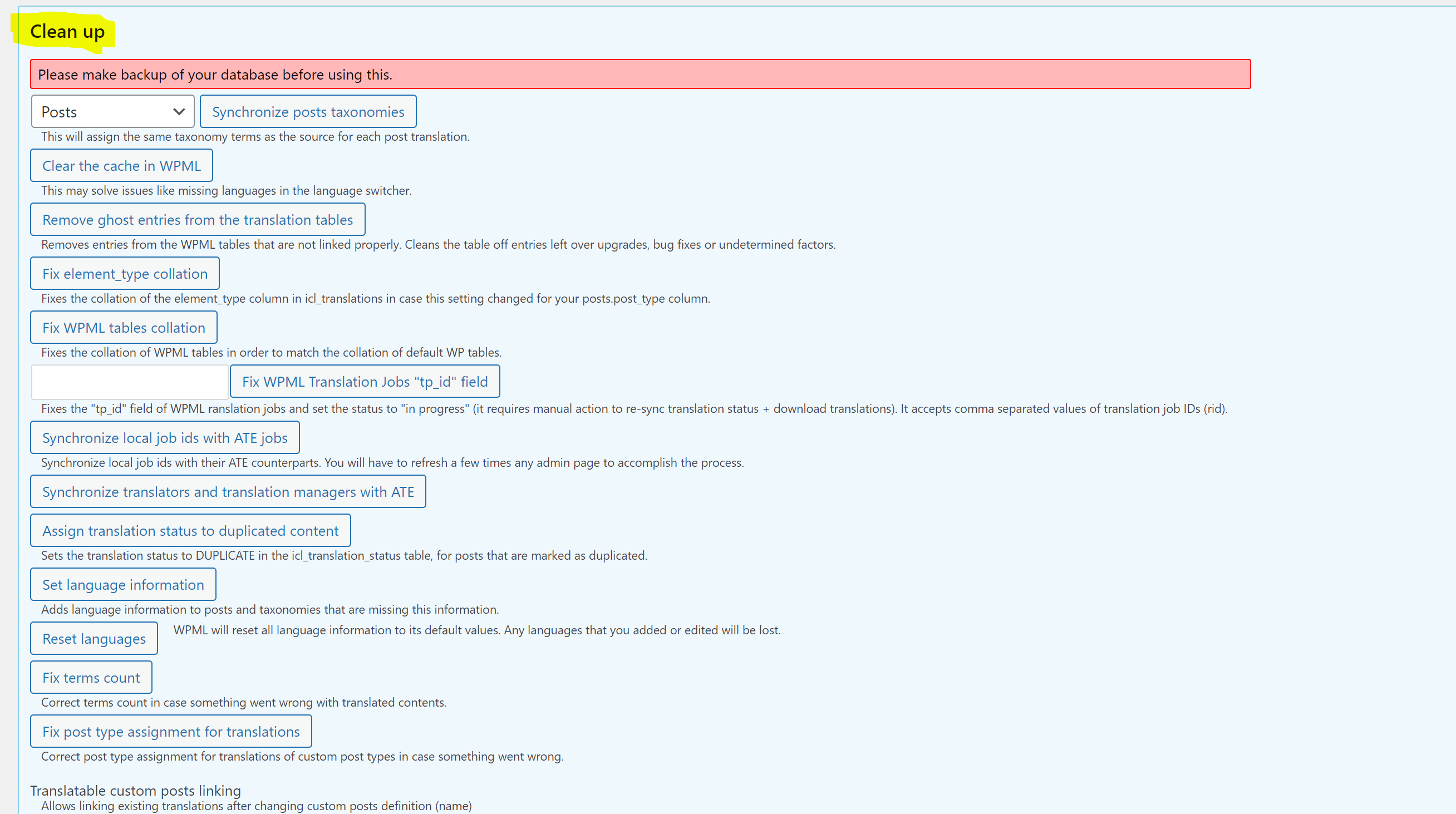The width and height of the screenshot is (1456, 814).
Task: Click text 'Adds language information to posts and taxonomies'
Action: coord(270,609)
